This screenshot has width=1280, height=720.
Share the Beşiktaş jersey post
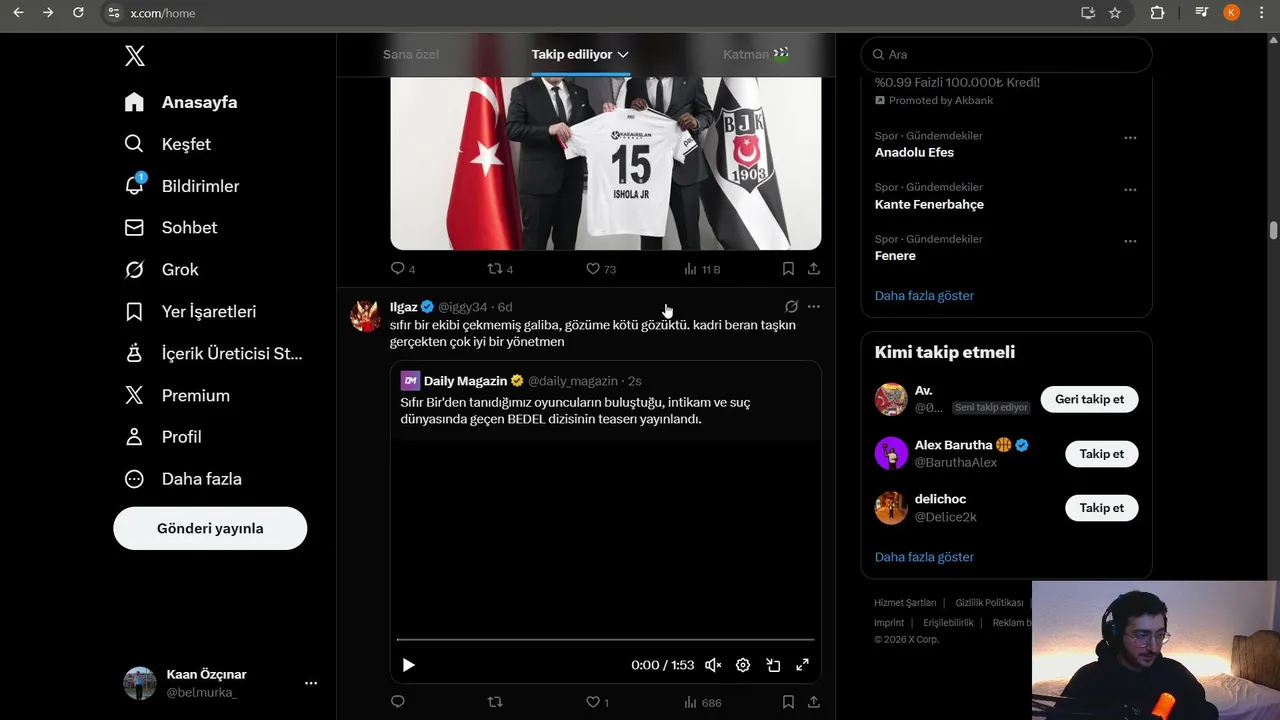coord(814,268)
